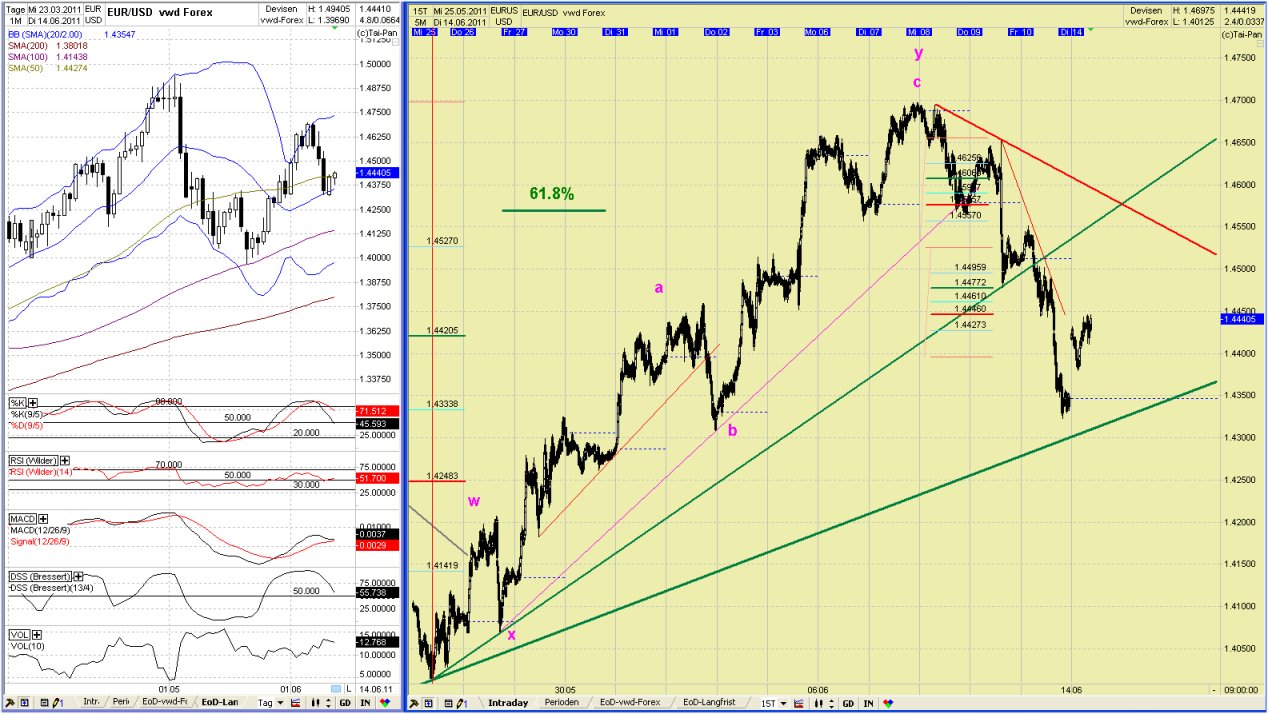Click the colored chart-style icon near the Tag dropdown
Viewport: 1268px width, 714px height.
click(293, 703)
